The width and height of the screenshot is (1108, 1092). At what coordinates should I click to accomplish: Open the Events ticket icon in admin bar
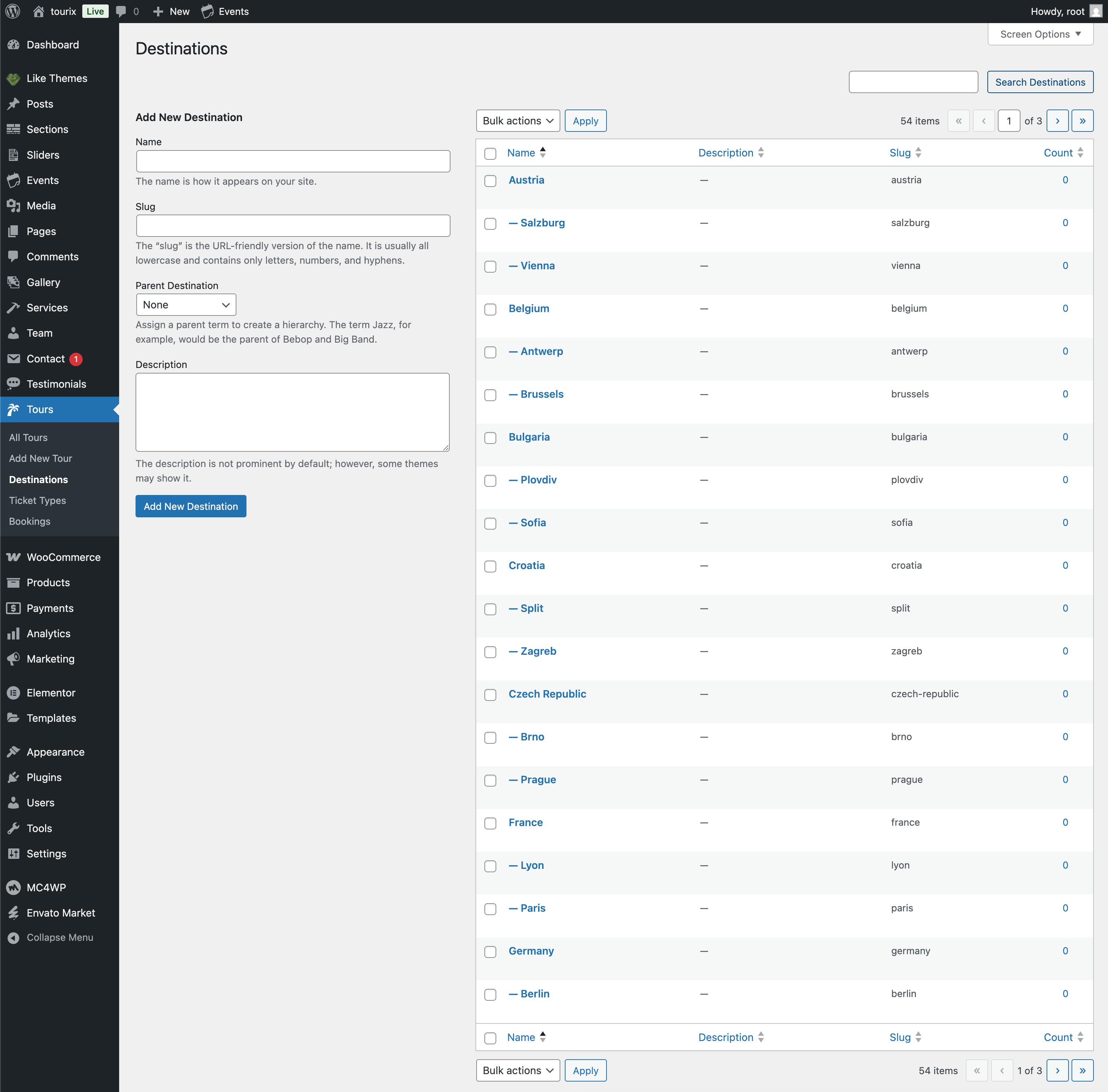(207, 12)
